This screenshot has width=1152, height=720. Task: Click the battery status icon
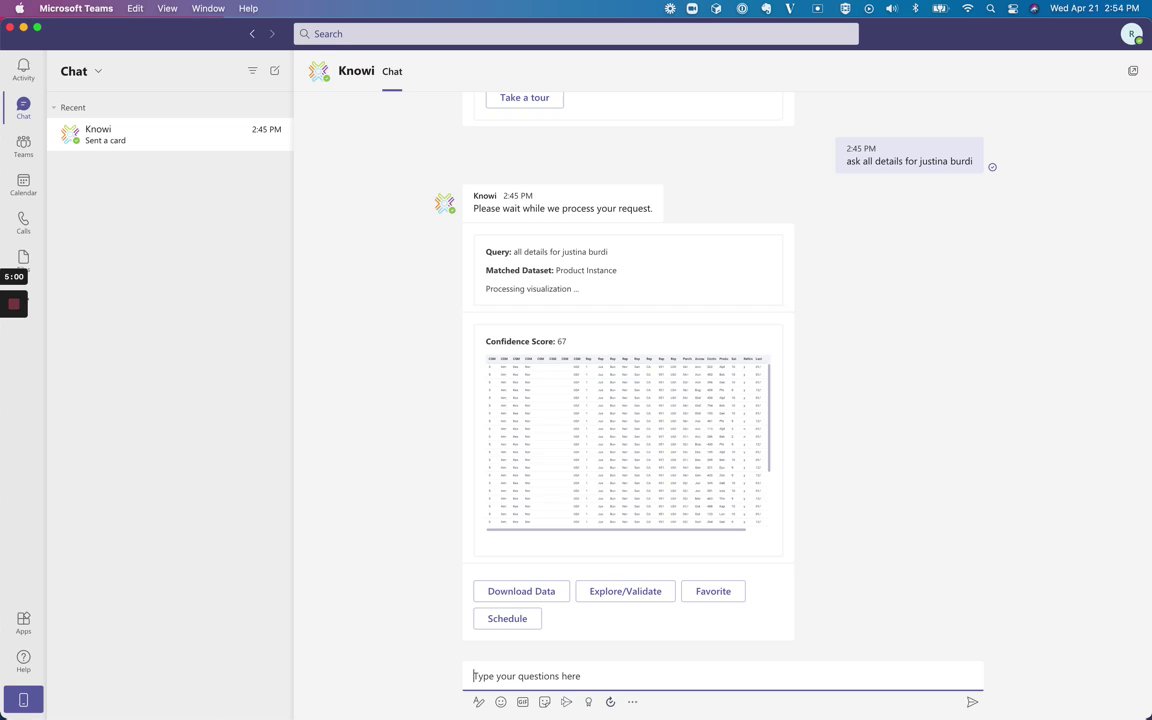(940, 8)
